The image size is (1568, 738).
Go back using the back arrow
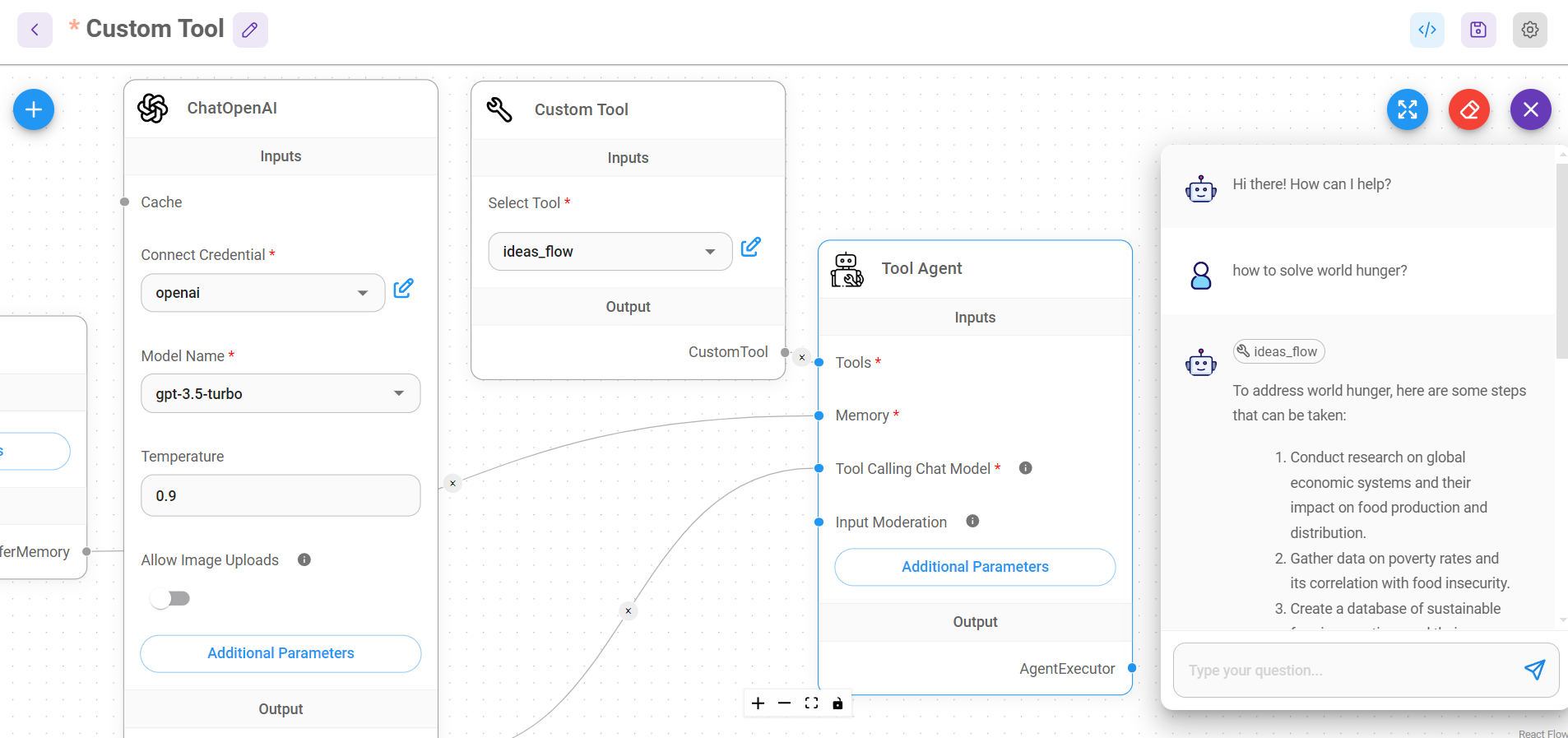pos(35,30)
